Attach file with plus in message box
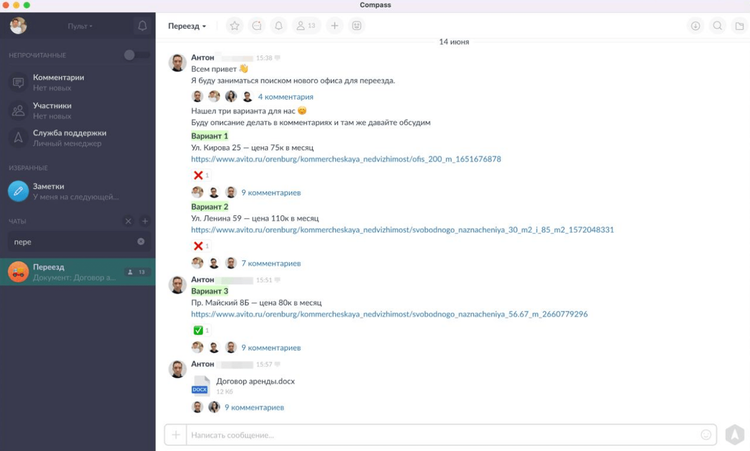 [x=176, y=435]
